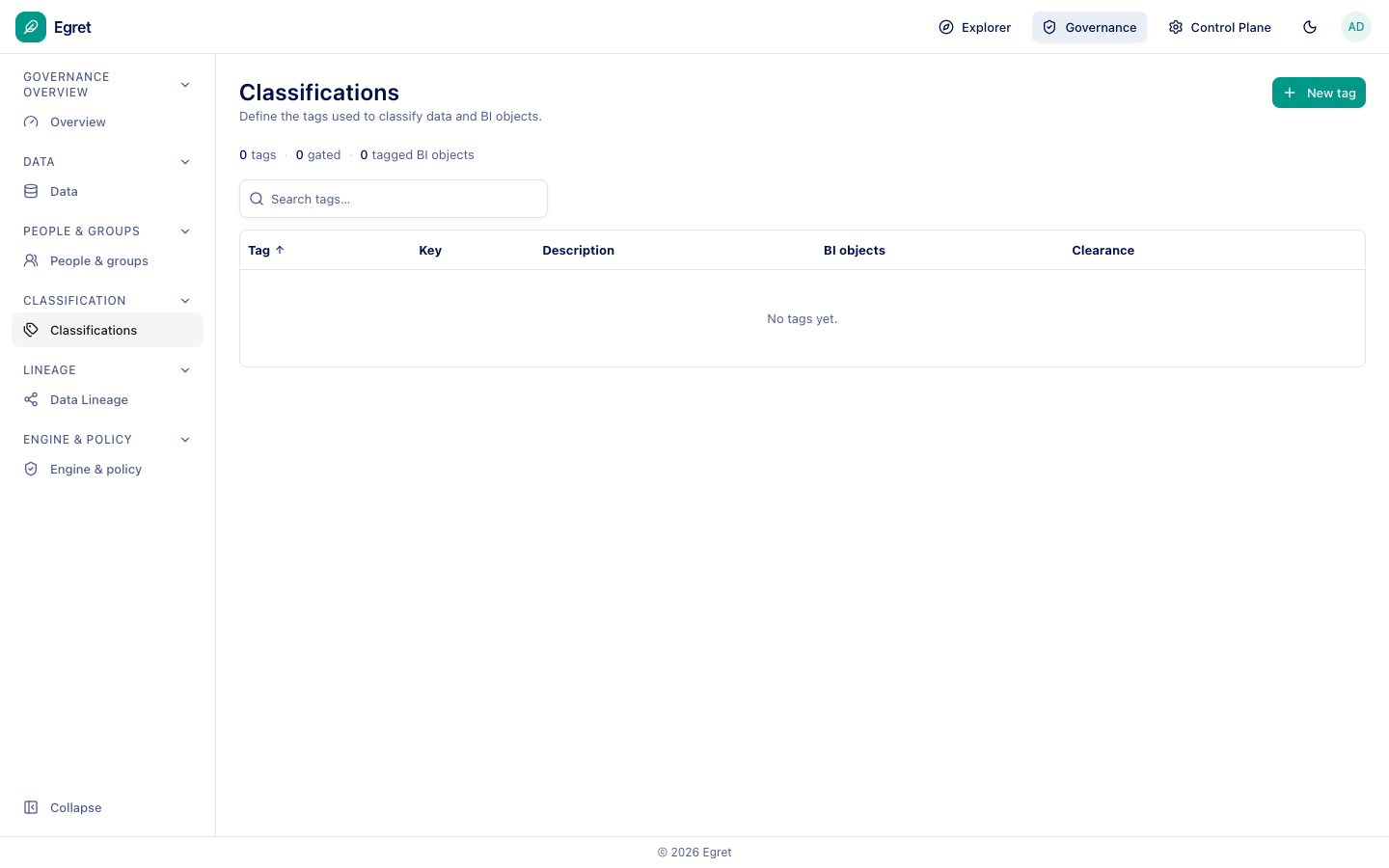Open the AD user avatar menu
Screen dimensions: 1389x868
point(1356,27)
